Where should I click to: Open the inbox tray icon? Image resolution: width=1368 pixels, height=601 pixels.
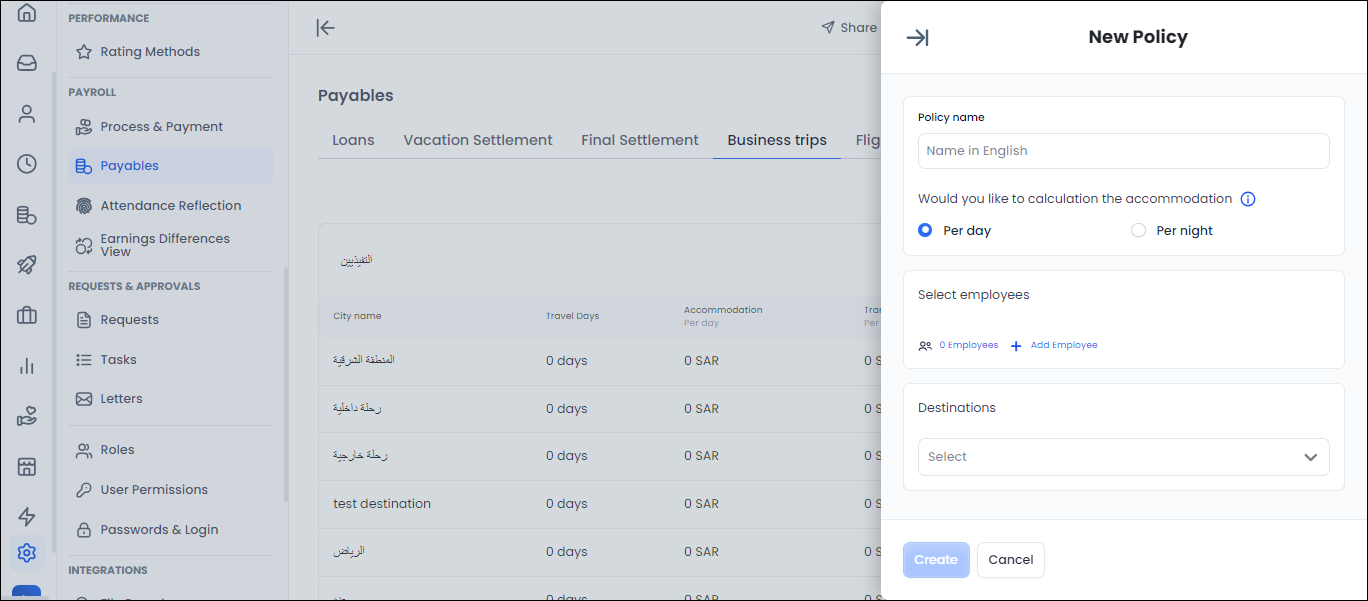[27, 63]
